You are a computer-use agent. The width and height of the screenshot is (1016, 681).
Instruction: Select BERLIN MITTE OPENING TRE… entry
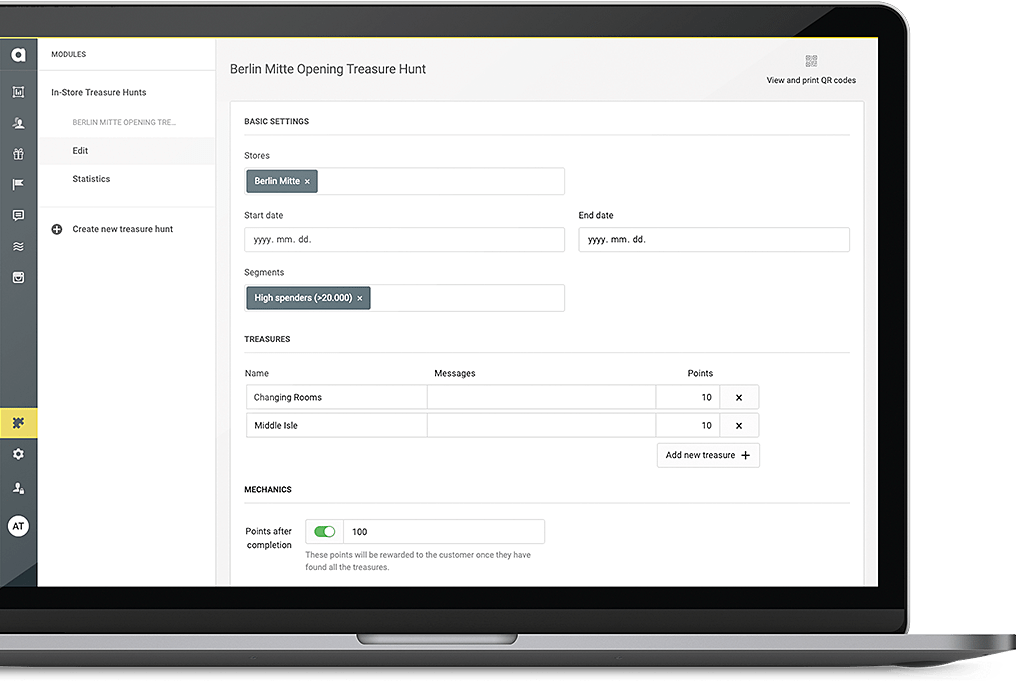[124, 122]
